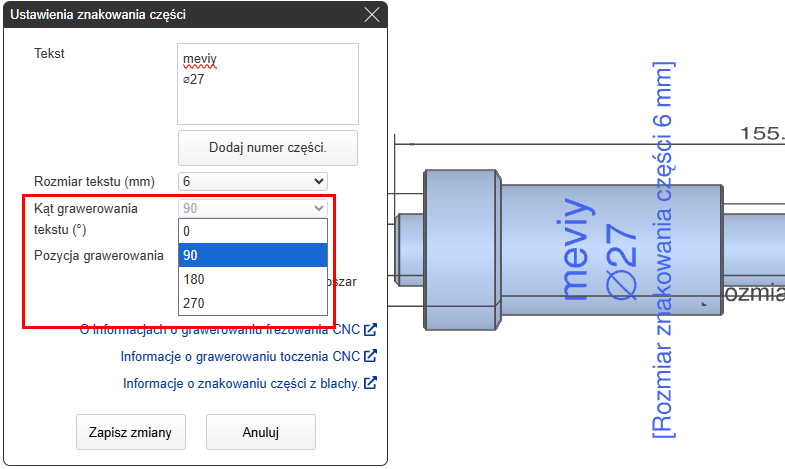This screenshot has height=469, width=785.
Task: Click external-link icon beside toczenia CNC link
Action: coord(370,355)
